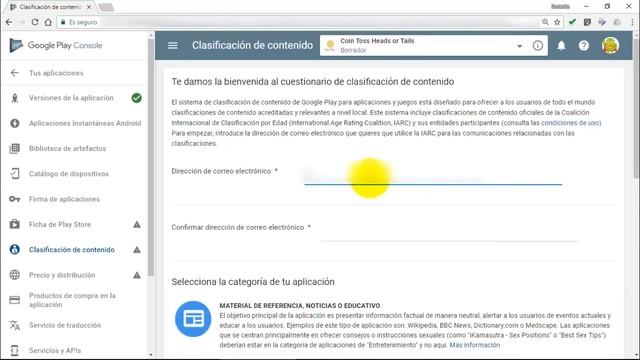Click the zoom magnifier in the address bar
The height and width of the screenshot is (360, 640).
pyautogui.click(x=545, y=22)
